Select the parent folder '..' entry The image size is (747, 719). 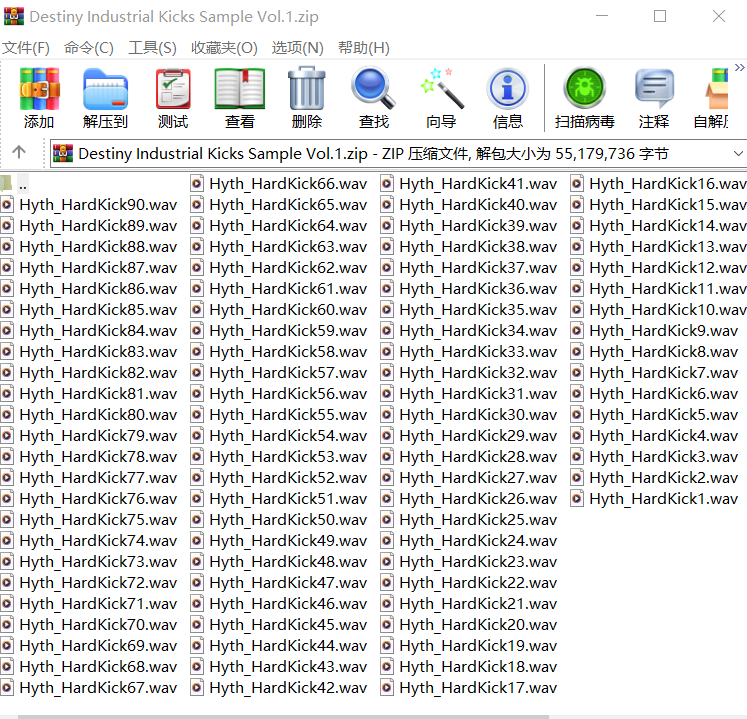coord(22,184)
